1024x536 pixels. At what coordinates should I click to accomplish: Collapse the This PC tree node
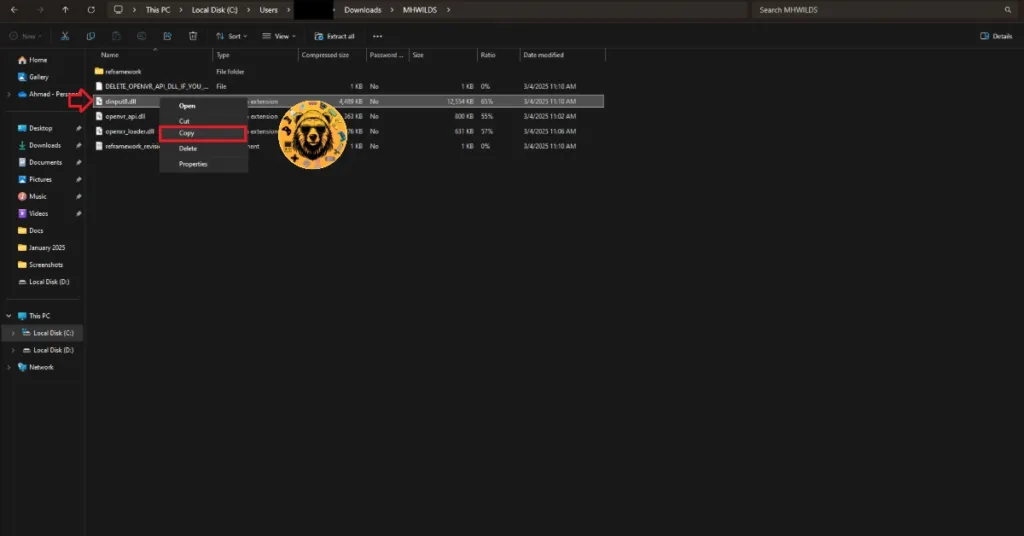point(9,315)
